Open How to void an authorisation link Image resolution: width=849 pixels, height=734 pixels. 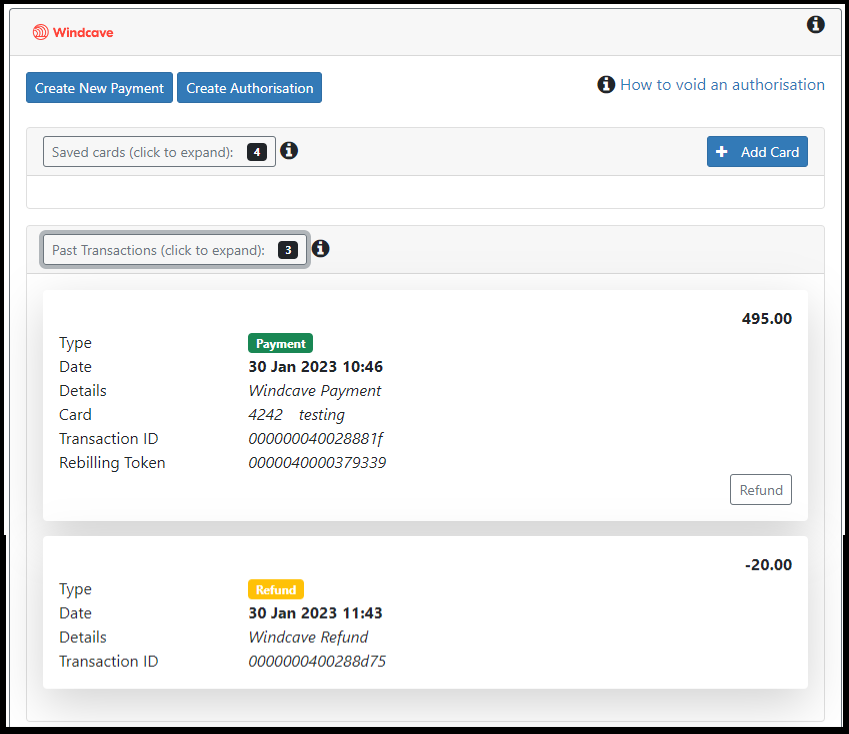pos(722,84)
